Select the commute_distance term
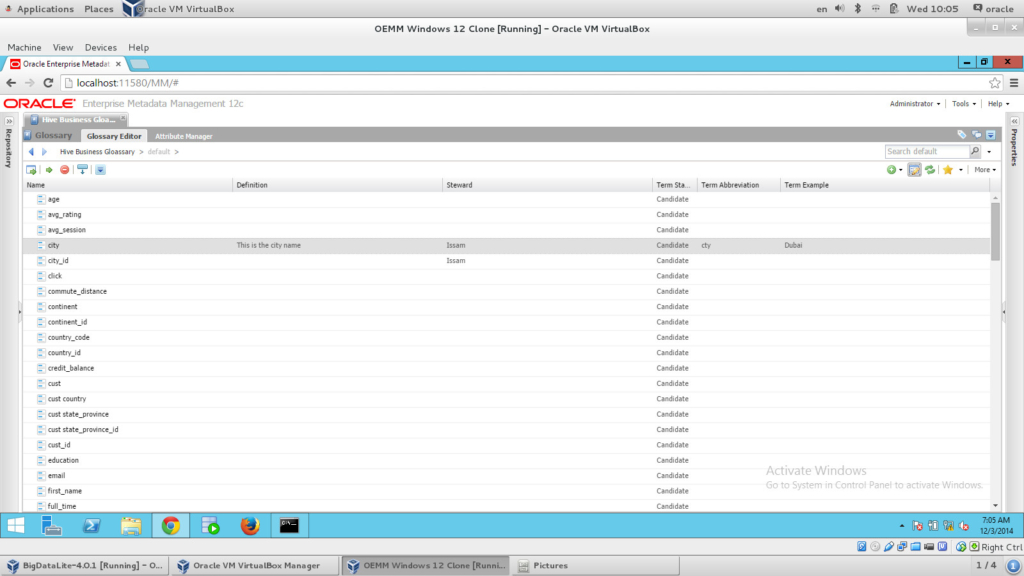Screen dimensions: 1024x576 coord(77,291)
